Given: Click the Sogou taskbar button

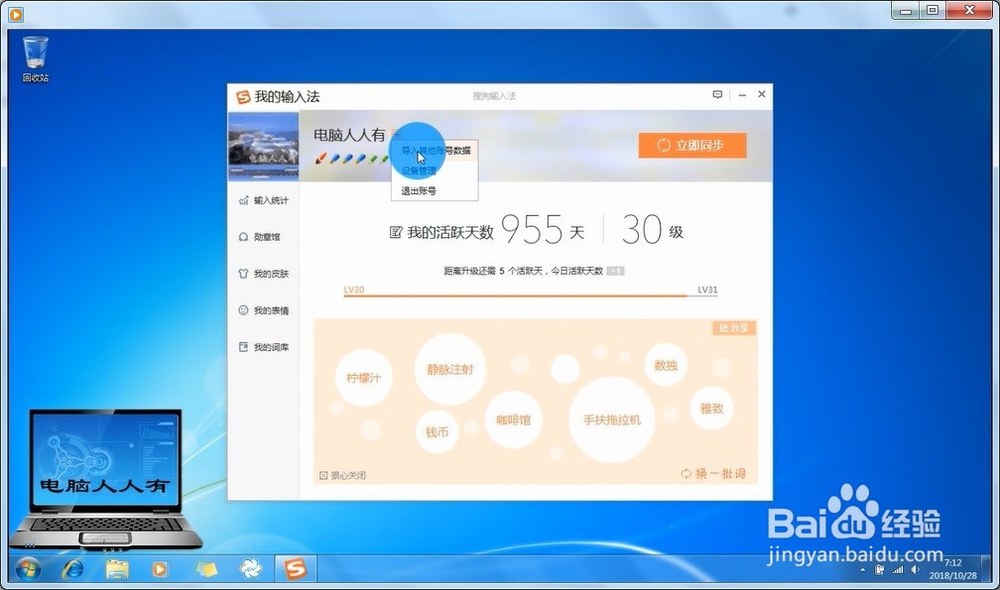Looking at the screenshot, I should 295,568.
